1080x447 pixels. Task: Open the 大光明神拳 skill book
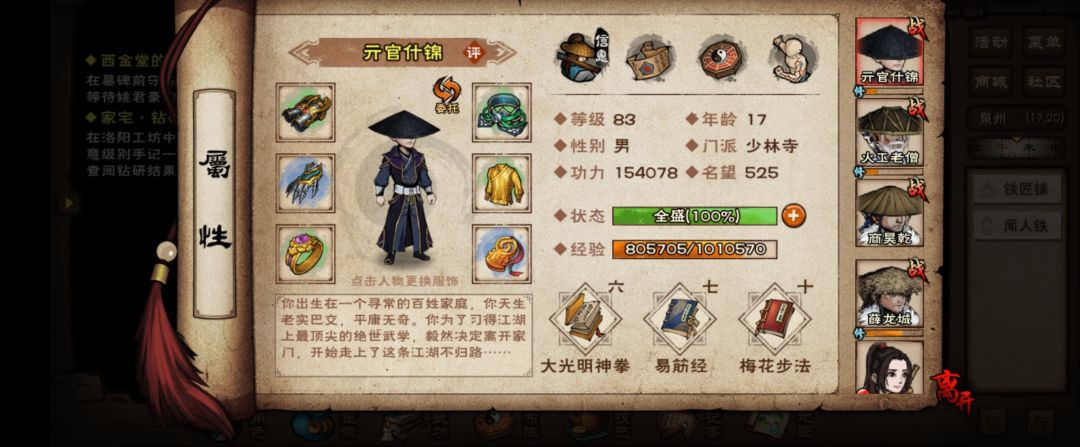coord(585,319)
